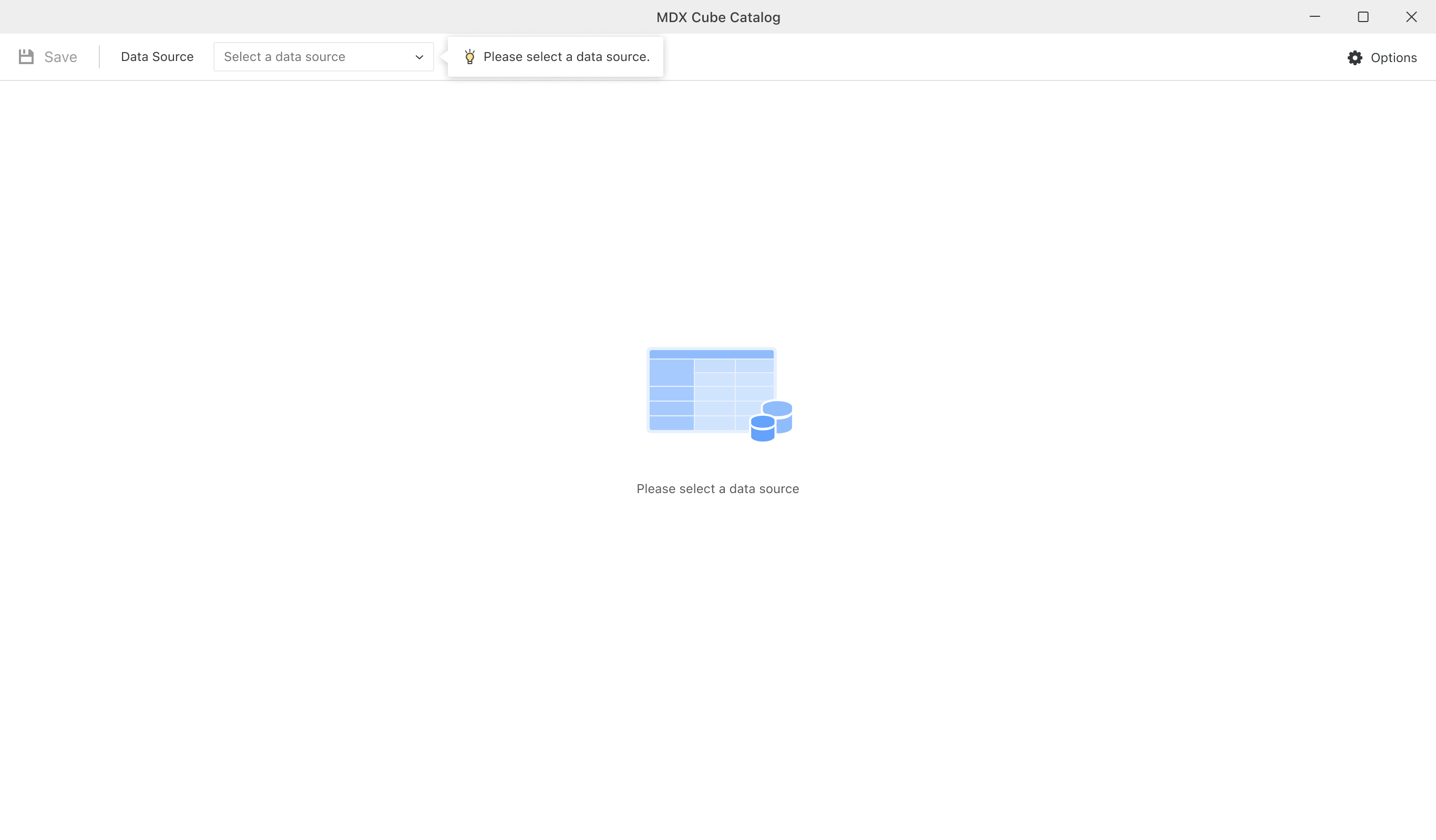Open the Select a data source dropdown
Viewport: 1436px width, 840px height.
pos(323,57)
